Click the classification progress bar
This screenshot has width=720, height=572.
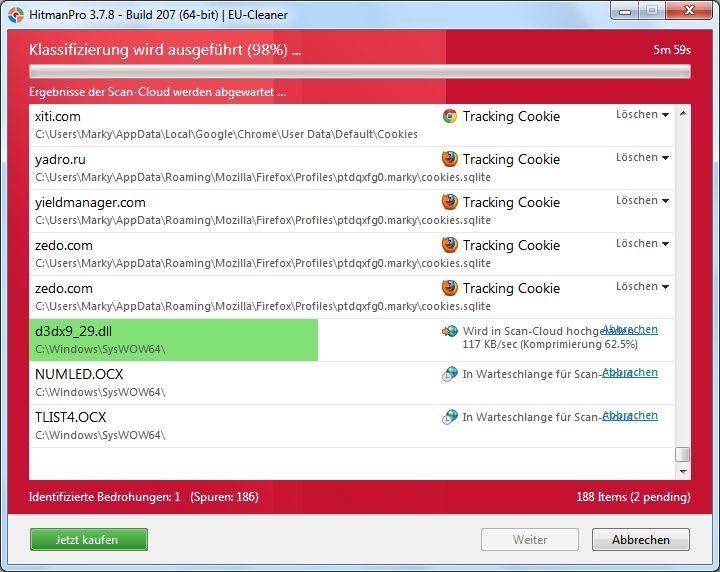(360, 72)
